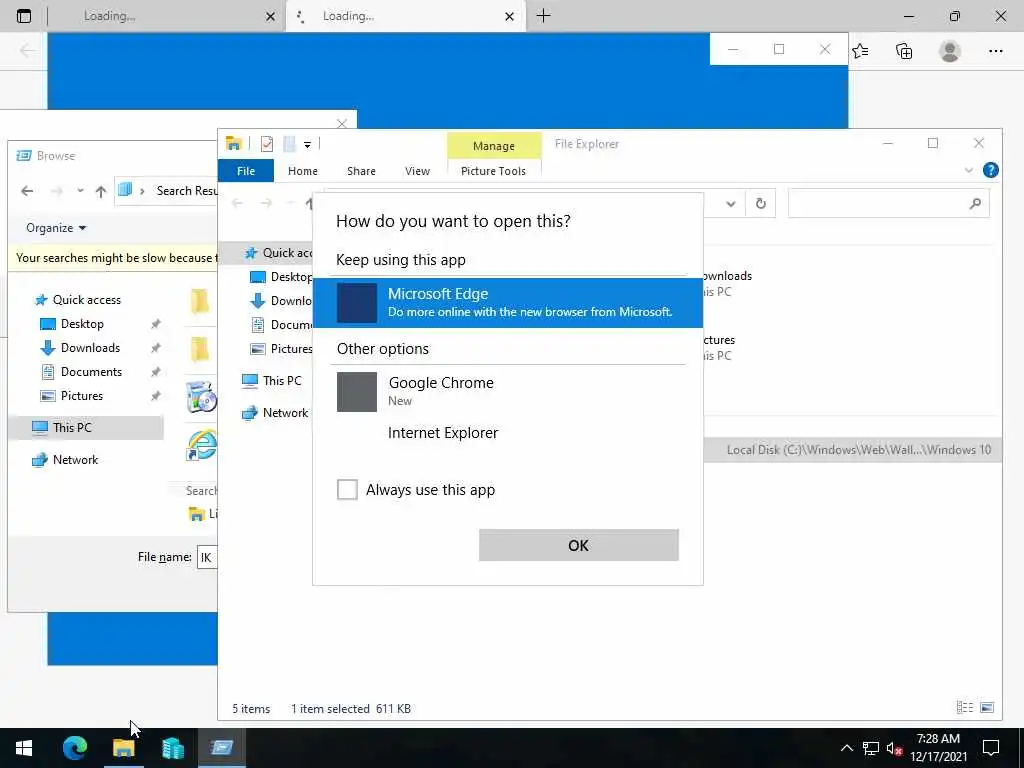This screenshot has height=768, width=1024.
Task: Open the Action Center notifications icon
Action: (991, 748)
